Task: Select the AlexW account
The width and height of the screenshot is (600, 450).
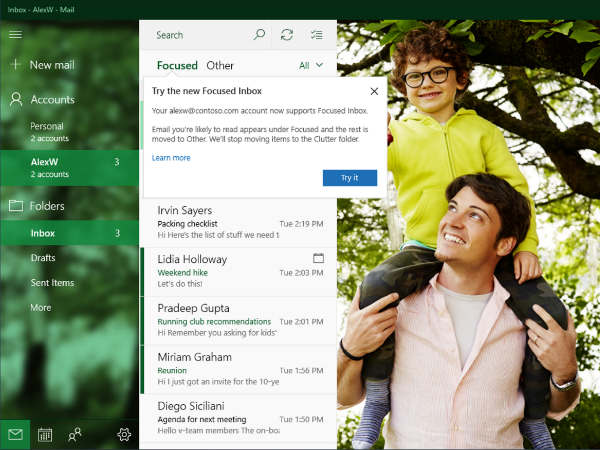Action: click(x=69, y=168)
